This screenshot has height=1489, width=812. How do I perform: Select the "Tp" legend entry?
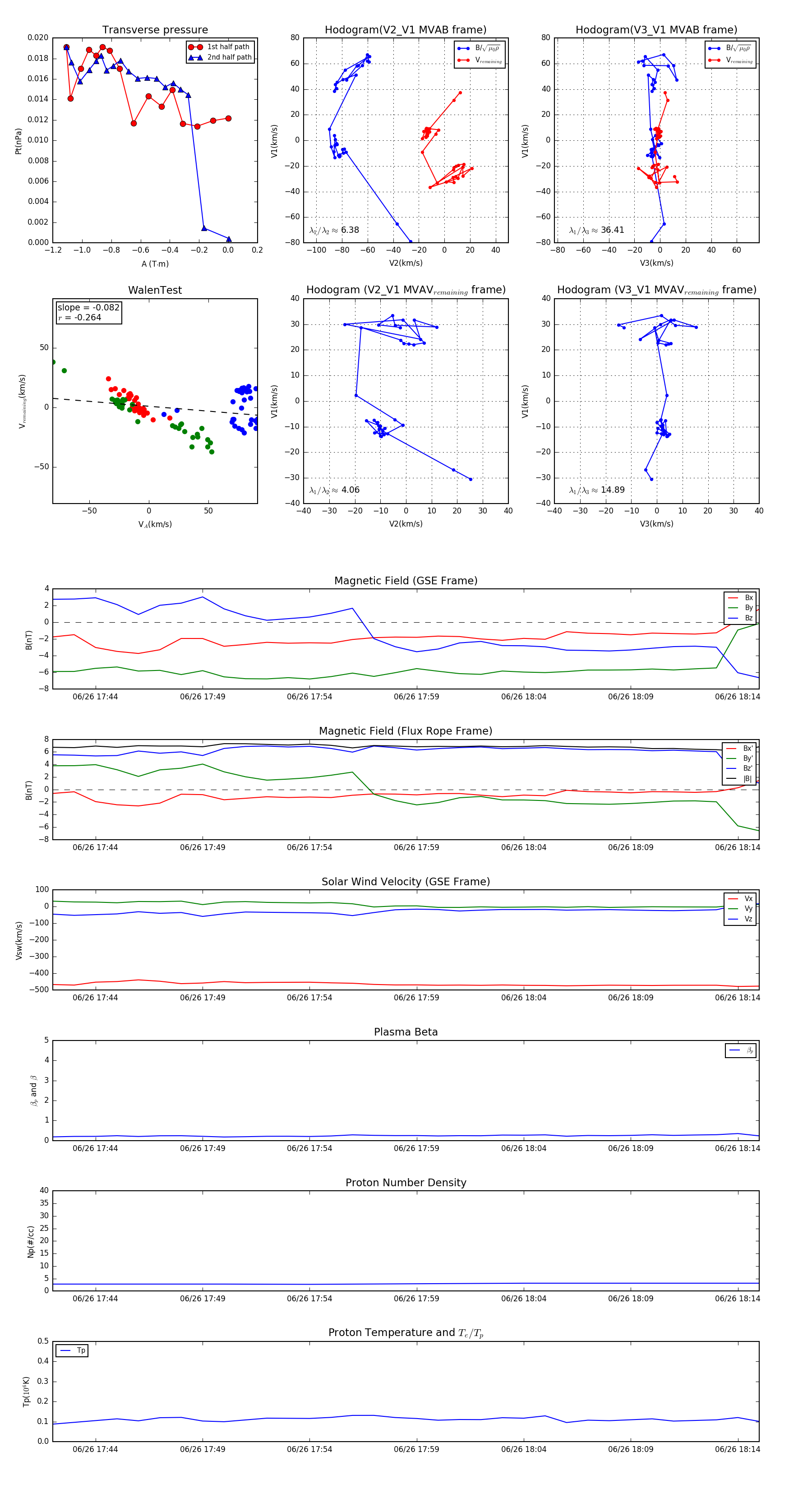(x=72, y=1350)
